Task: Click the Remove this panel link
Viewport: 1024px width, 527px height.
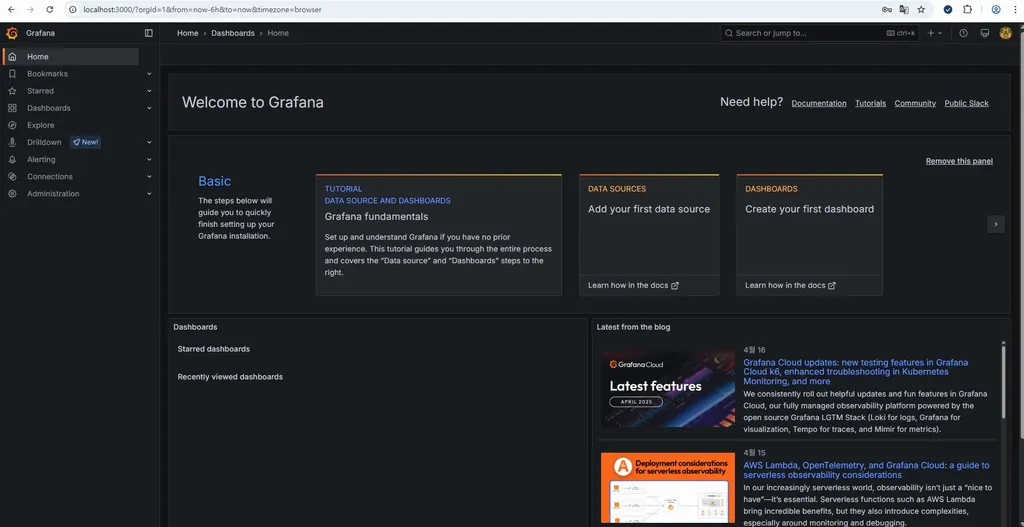Action: 959,161
